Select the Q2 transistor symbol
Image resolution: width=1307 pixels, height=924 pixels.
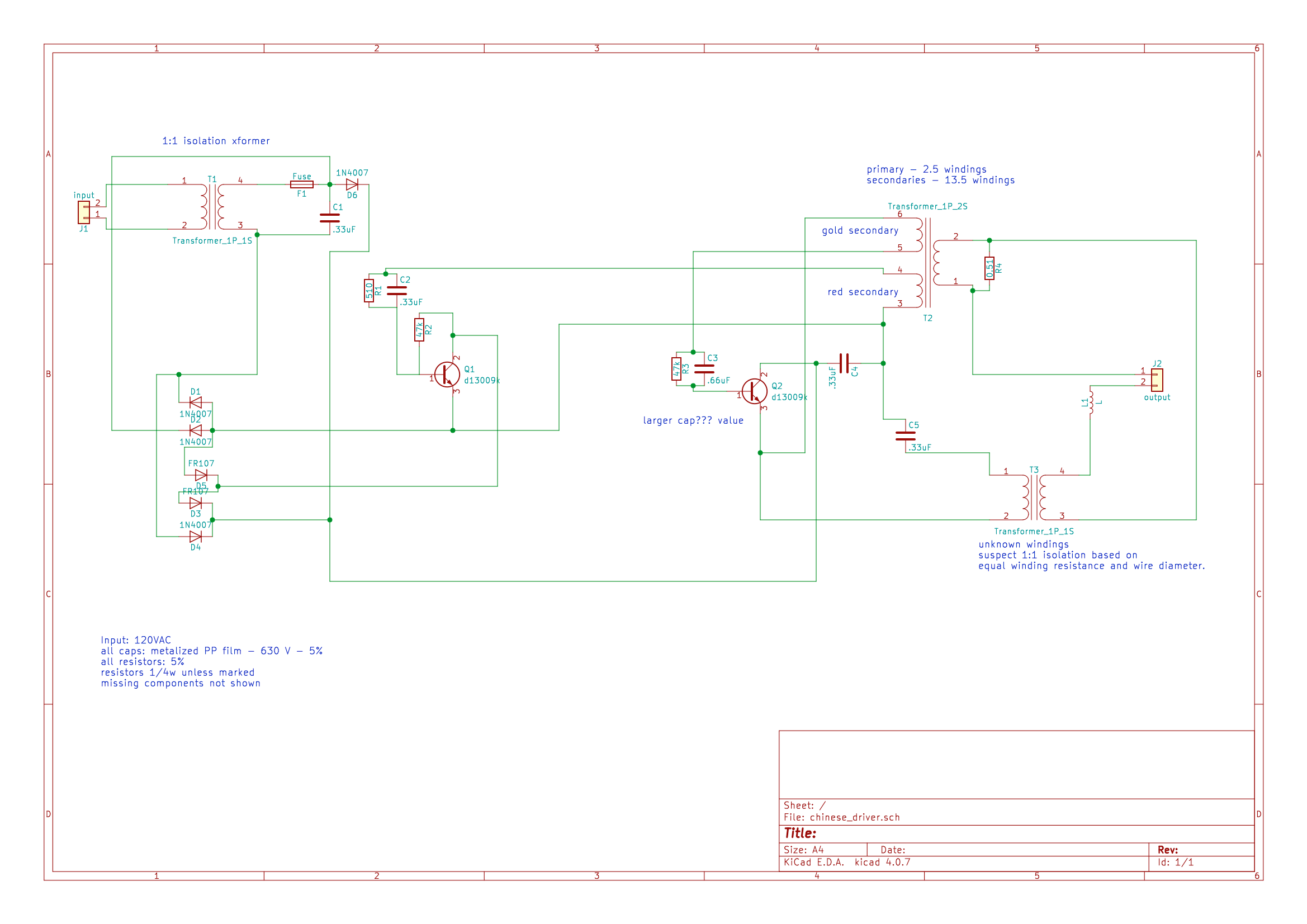pos(754,392)
